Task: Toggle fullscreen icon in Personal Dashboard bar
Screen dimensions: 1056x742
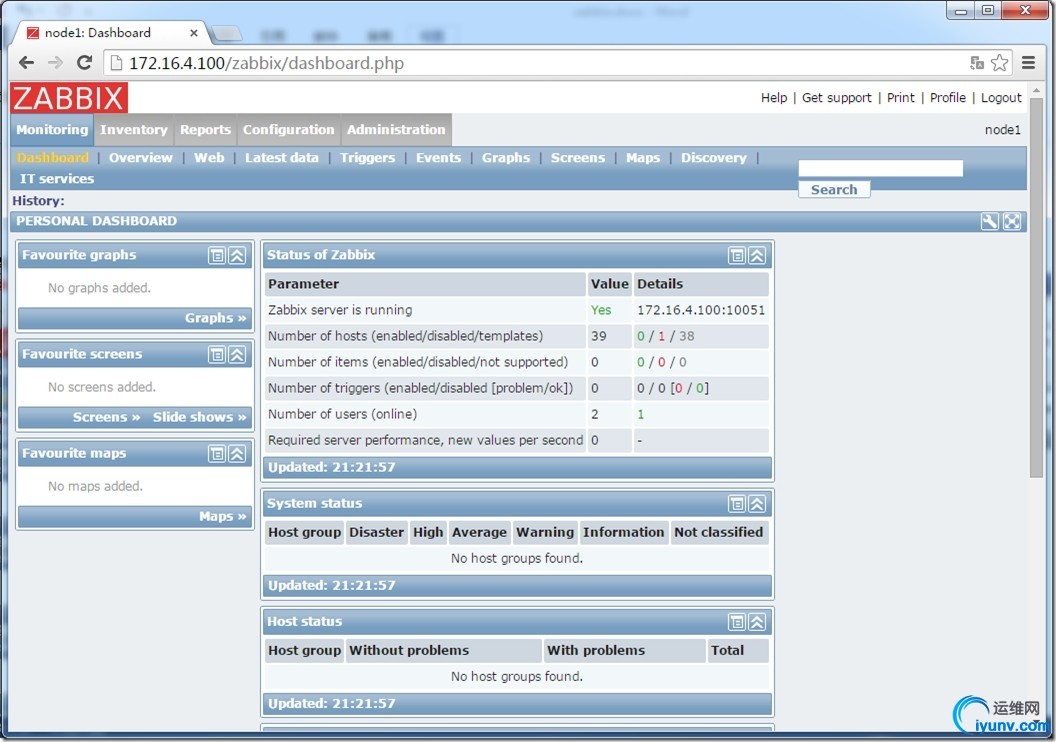Action: tap(1012, 221)
